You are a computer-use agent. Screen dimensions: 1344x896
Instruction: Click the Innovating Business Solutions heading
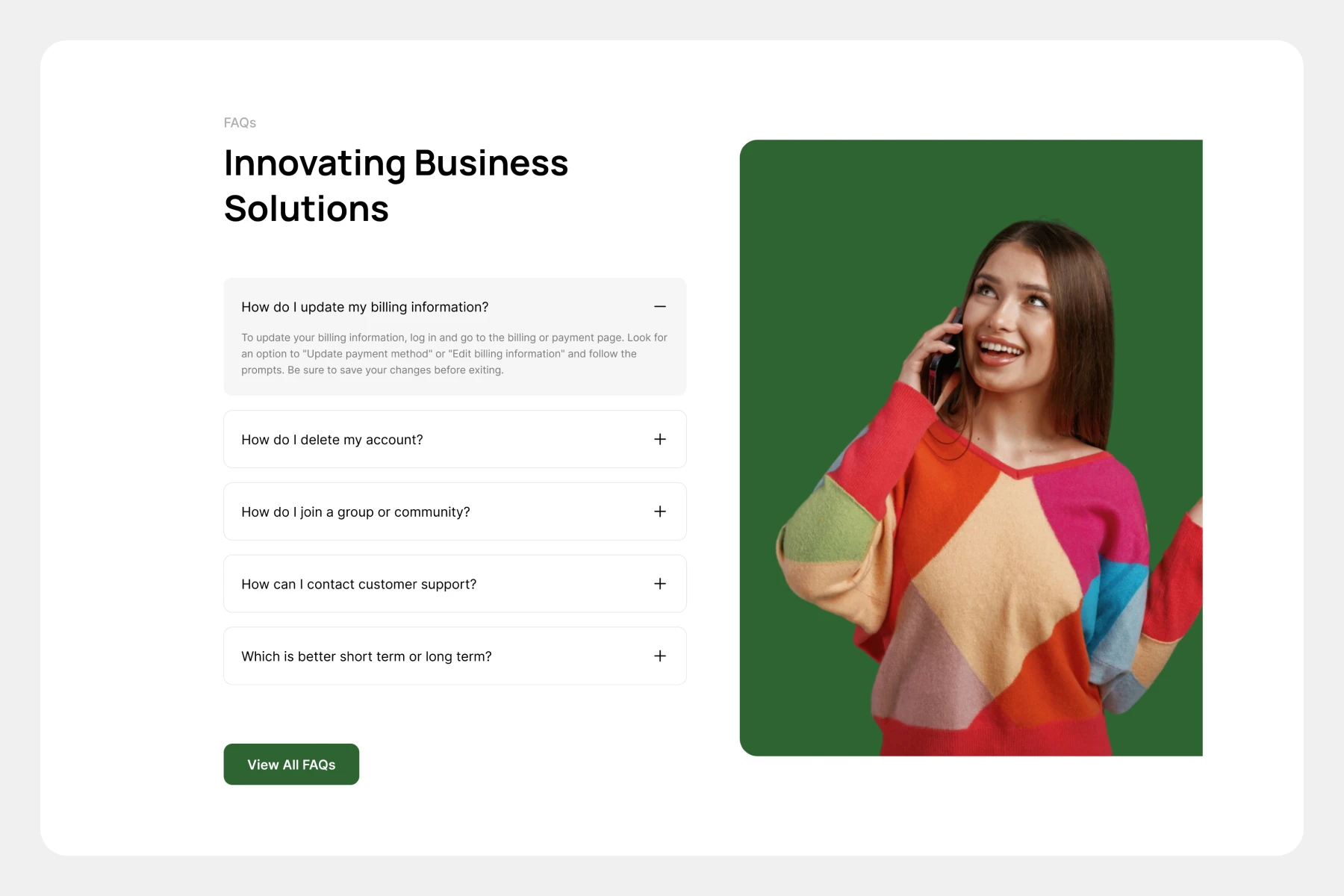pos(396,185)
